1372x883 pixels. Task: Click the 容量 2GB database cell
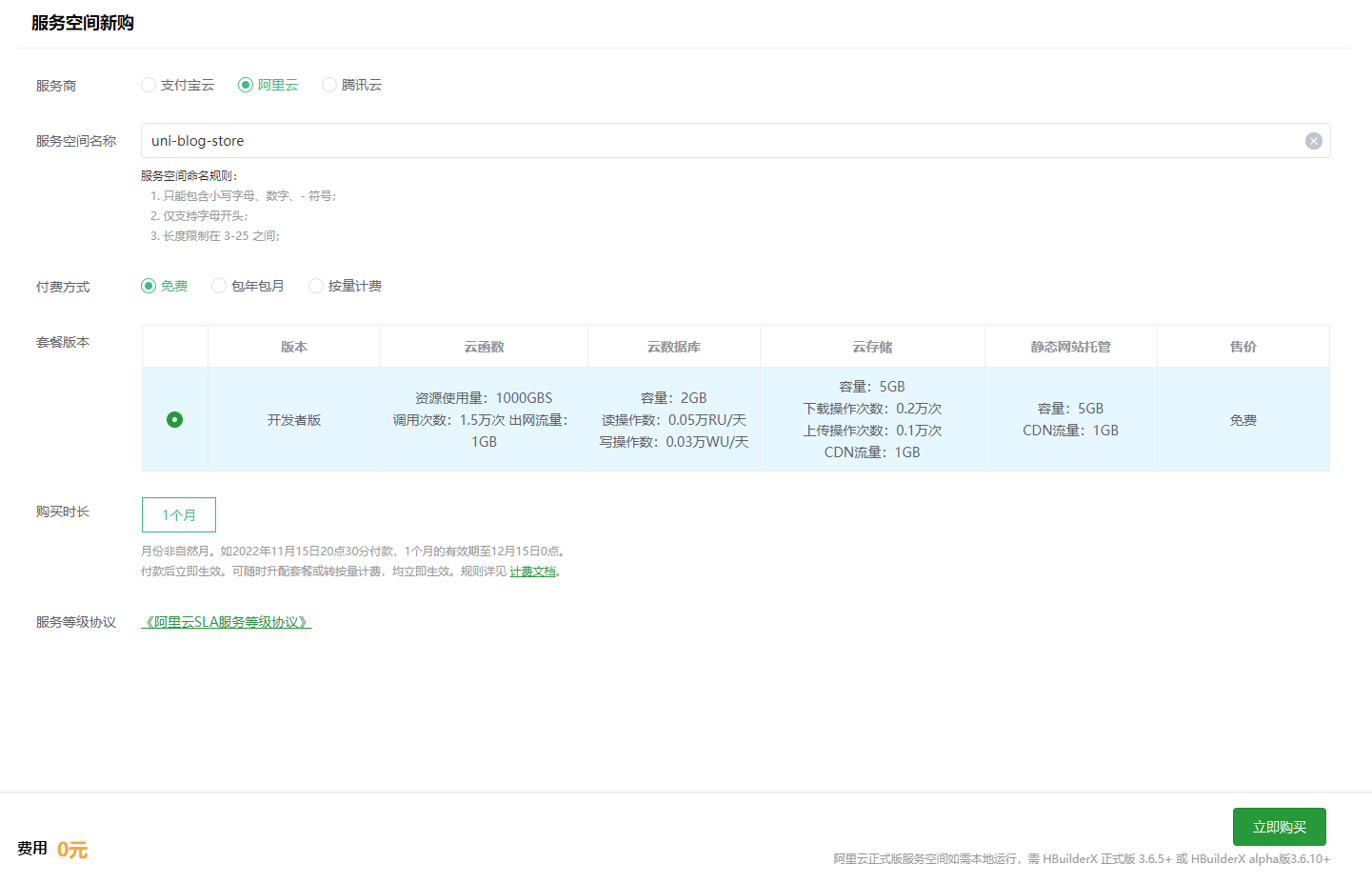click(x=674, y=419)
